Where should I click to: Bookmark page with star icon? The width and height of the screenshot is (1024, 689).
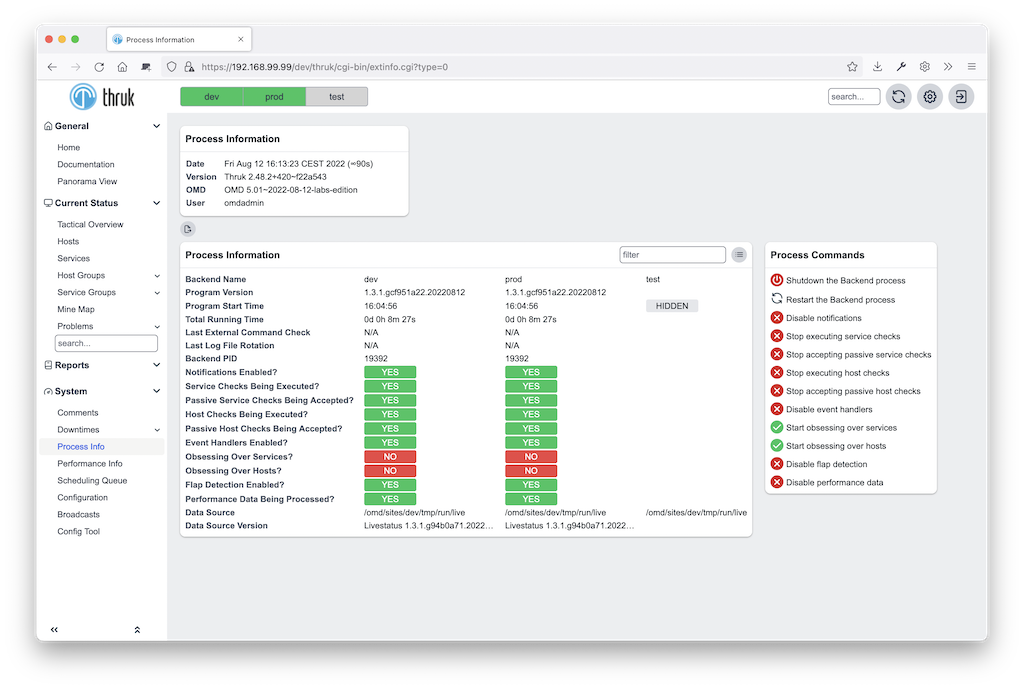(x=852, y=67)
